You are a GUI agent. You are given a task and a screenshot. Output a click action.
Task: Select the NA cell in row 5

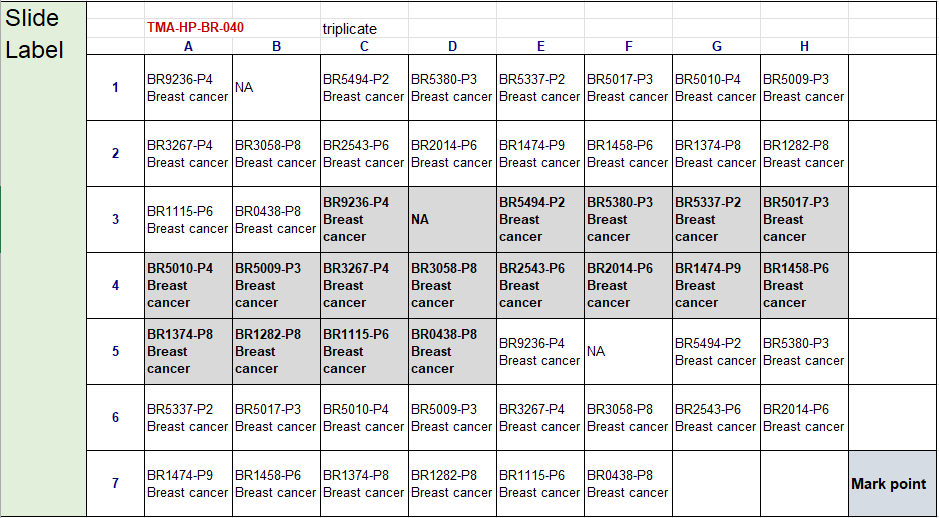point(628,351)
